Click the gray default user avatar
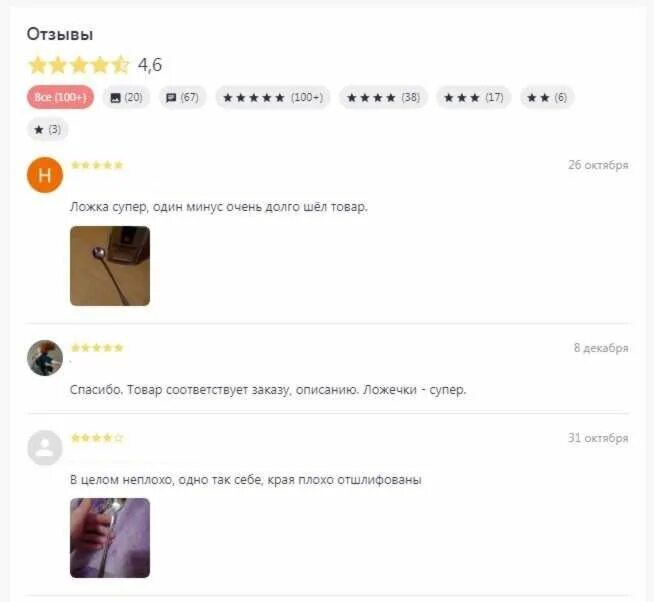This screenshot has height=602, width=654. tap(45, 448)
